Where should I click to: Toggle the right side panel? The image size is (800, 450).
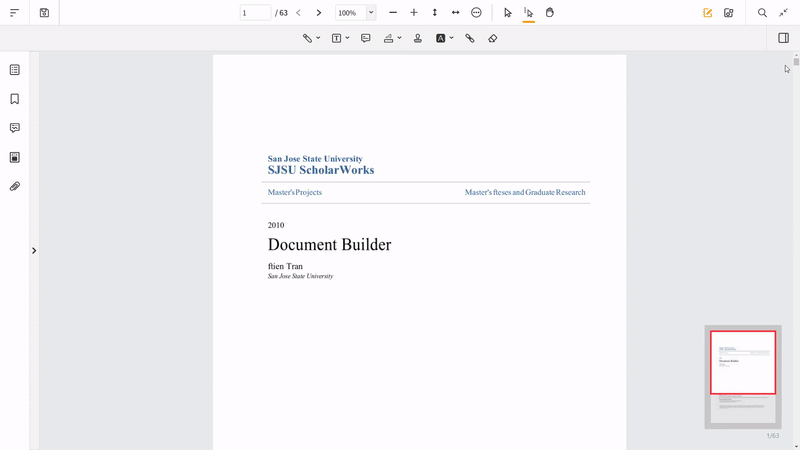point(783,38)
